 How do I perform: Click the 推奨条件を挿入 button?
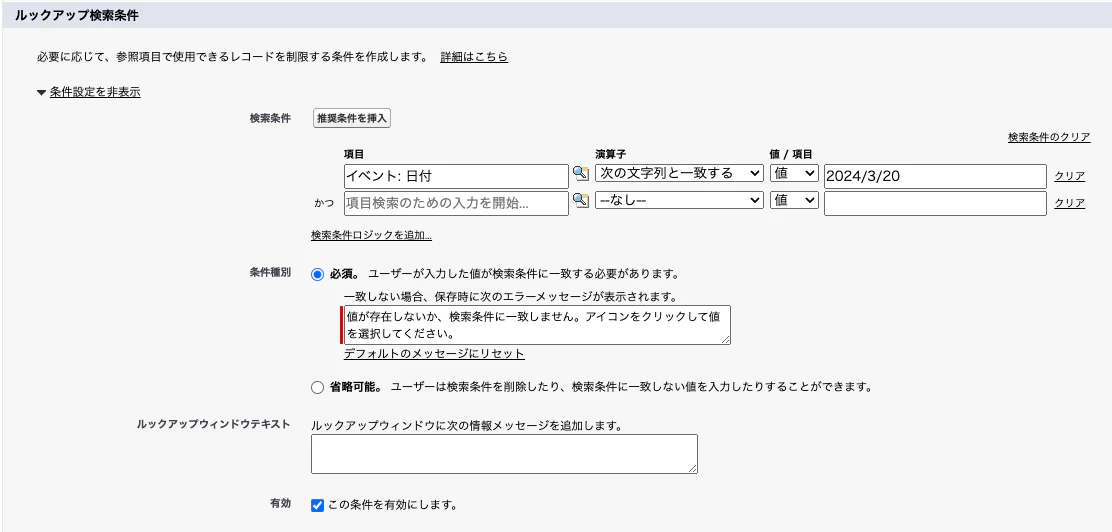tap(352, 118)
